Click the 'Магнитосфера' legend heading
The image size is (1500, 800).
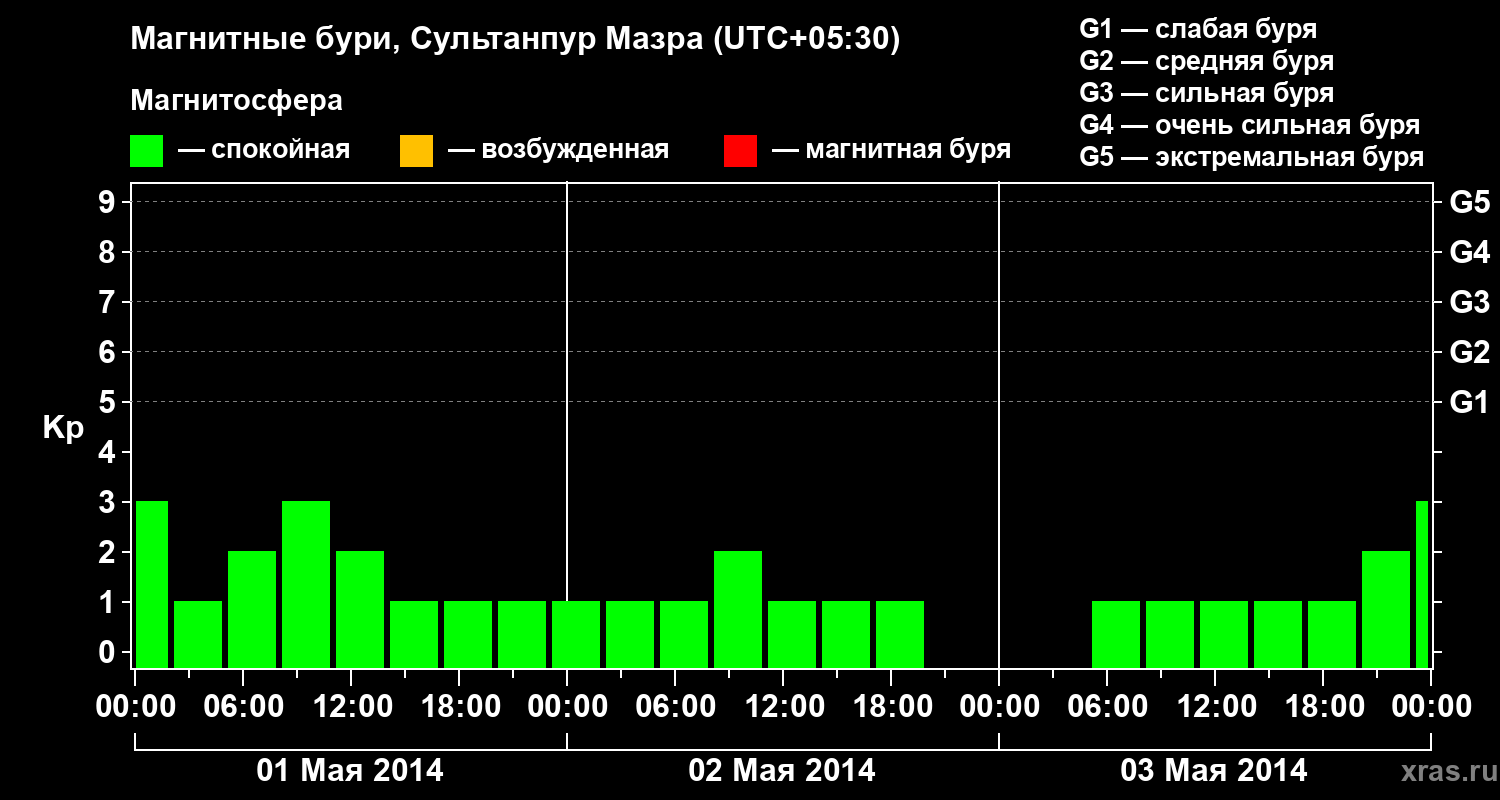click(x=237, y=101)
